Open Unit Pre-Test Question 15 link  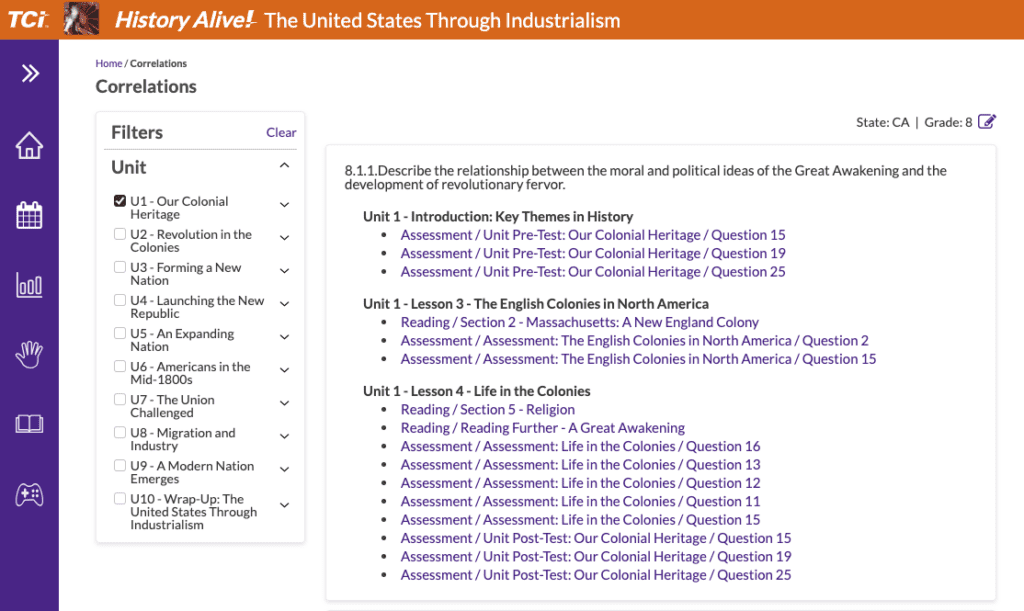coord(593,235)
